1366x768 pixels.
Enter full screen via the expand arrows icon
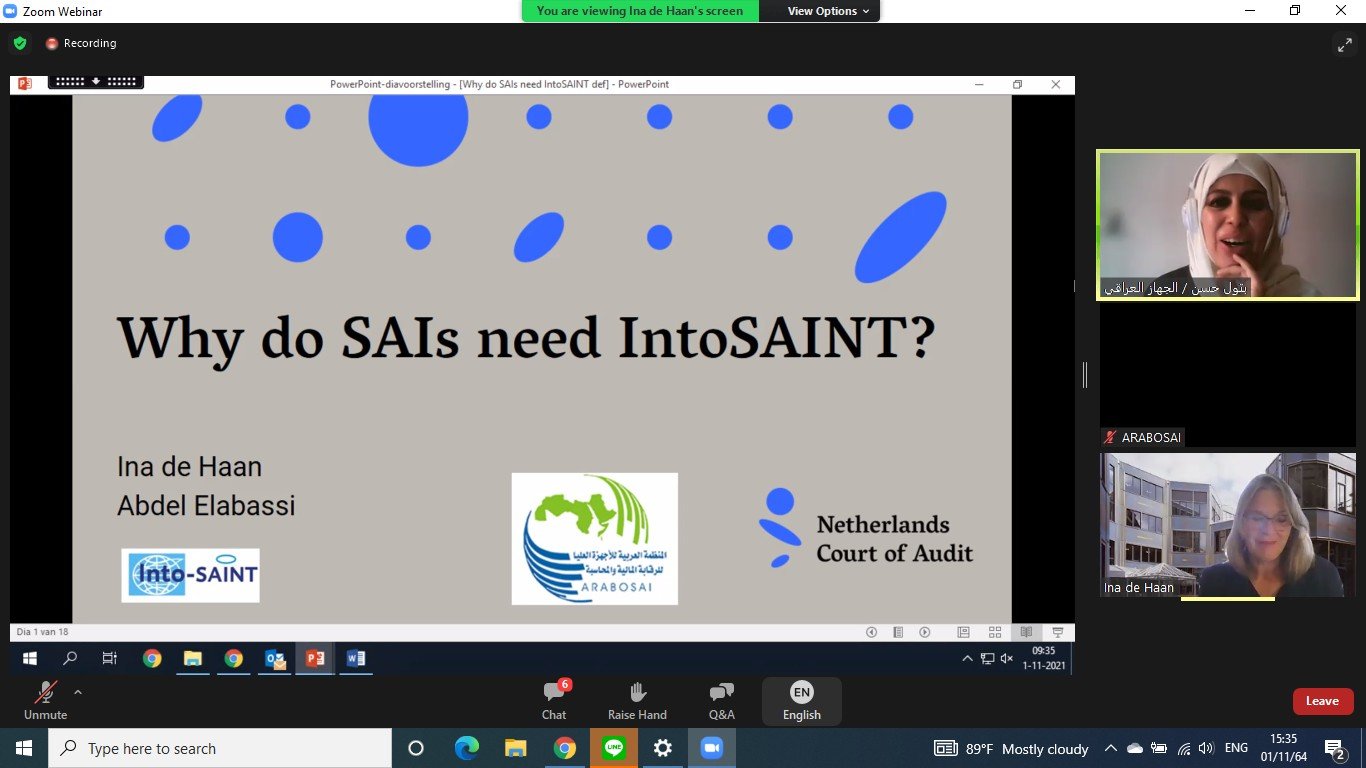[x=1344, y=44]
